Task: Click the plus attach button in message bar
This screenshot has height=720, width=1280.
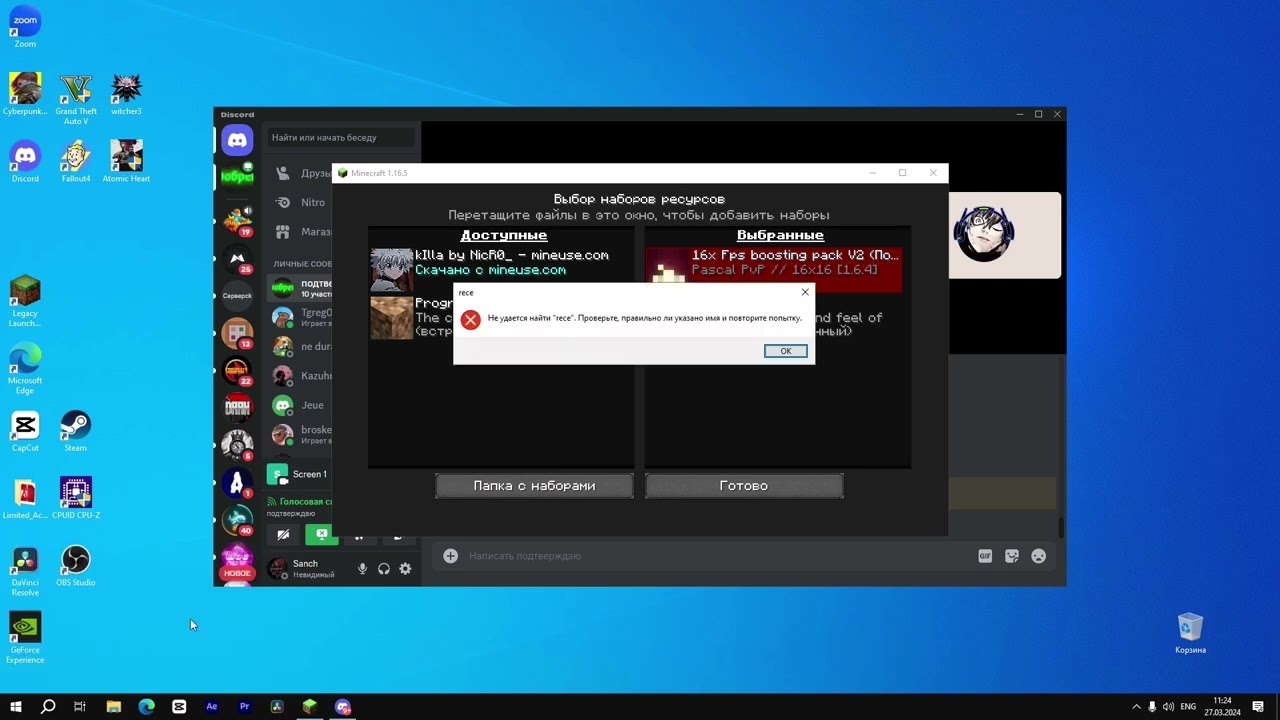Action: click(x=451, y=556)
